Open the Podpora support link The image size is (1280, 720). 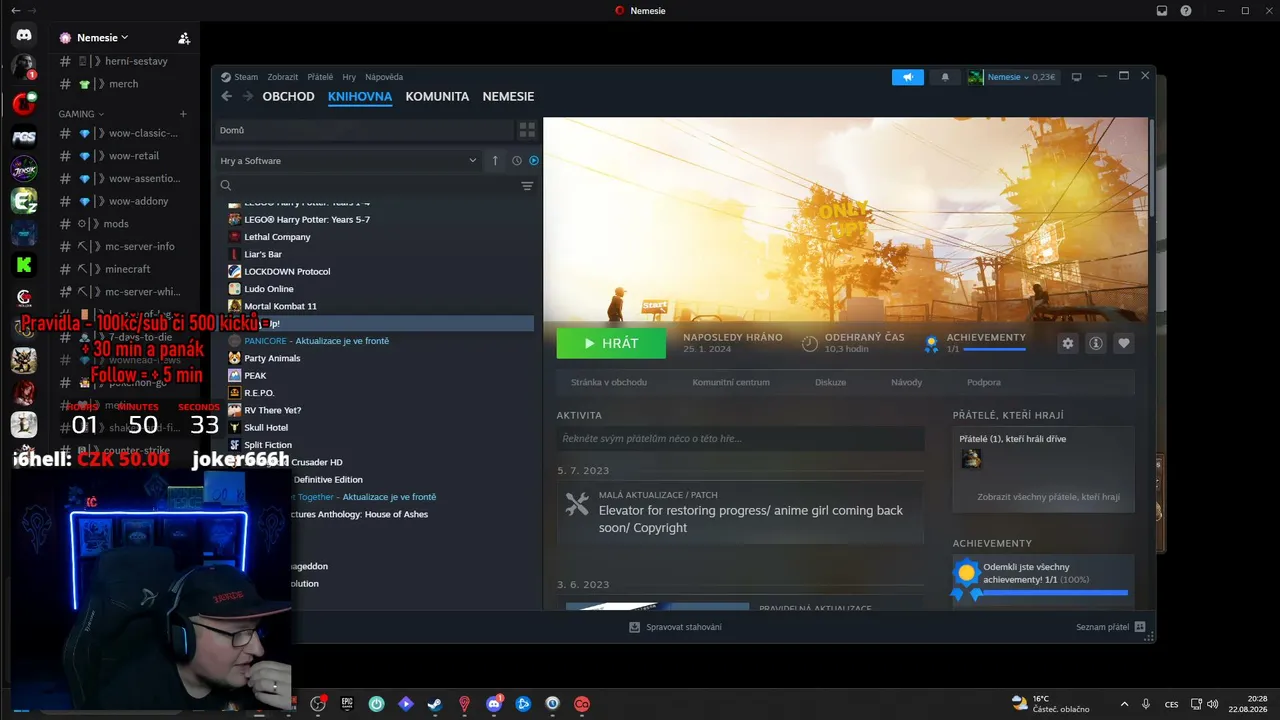click(x=984, y=383)
